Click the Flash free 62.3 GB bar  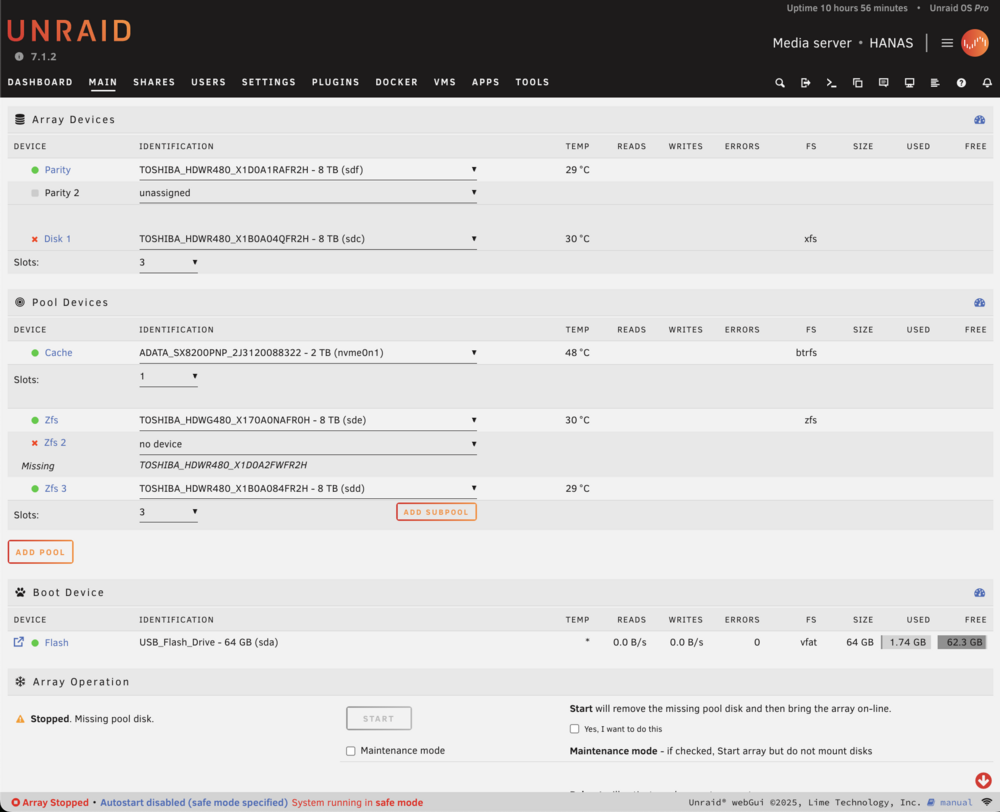tap(962, 642)
